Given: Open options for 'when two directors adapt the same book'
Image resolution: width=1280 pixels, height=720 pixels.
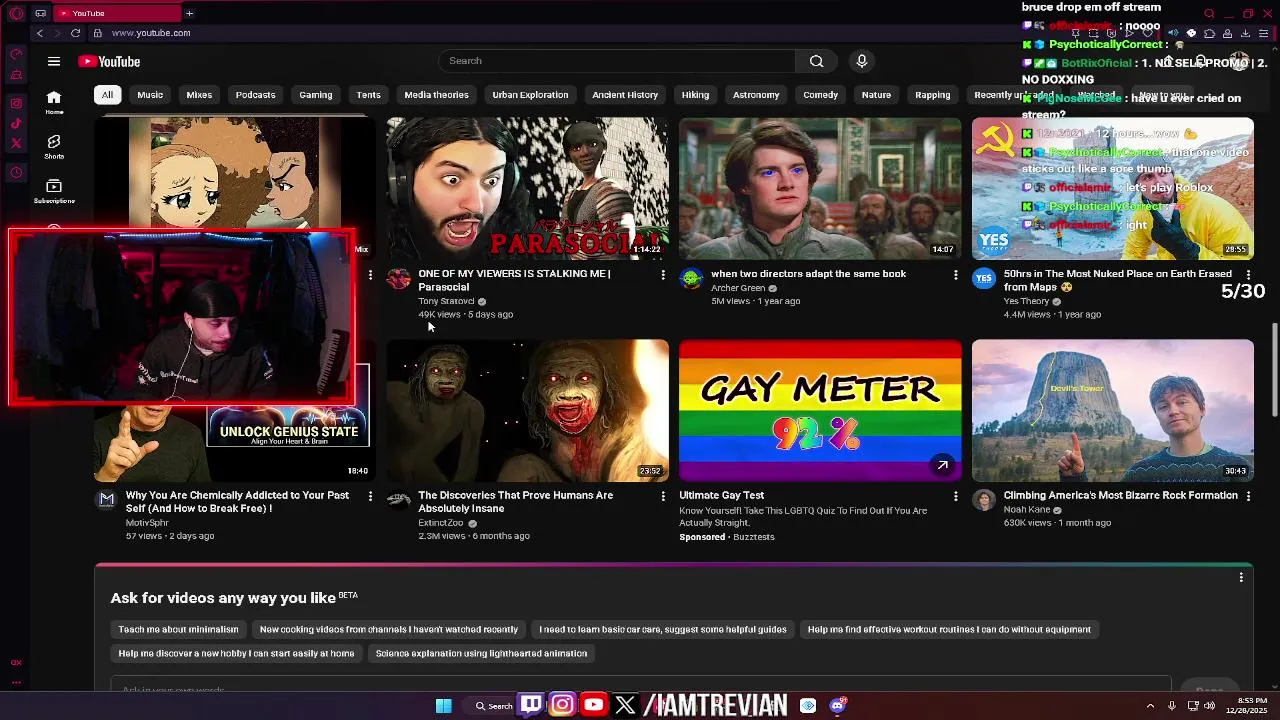Looking at the screenshot, I should click(x=955, y=275).
